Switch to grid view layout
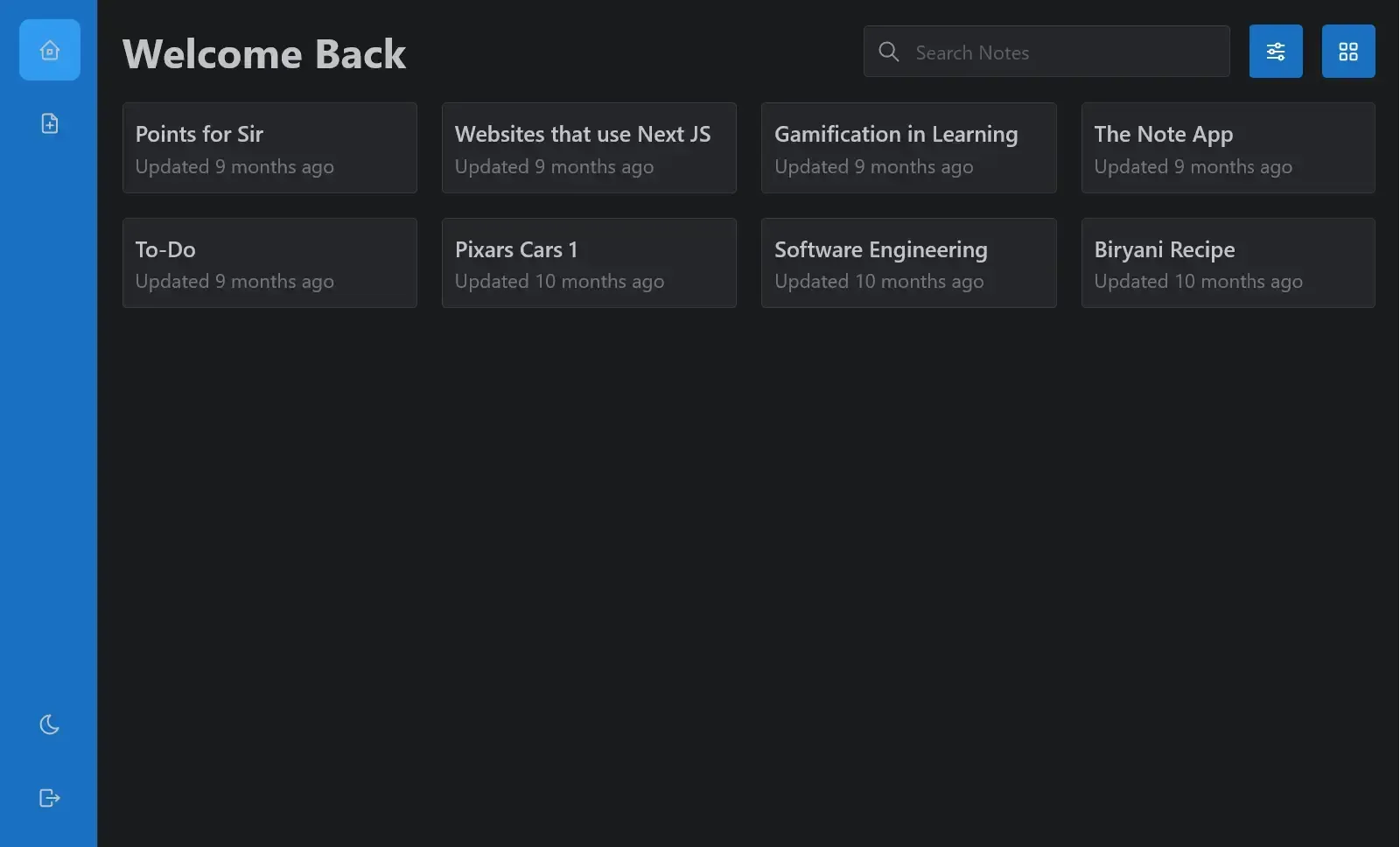Image resolution: width=1400 pixels, height=847 pixels. pyautogui.click(x=1347, y=52)
